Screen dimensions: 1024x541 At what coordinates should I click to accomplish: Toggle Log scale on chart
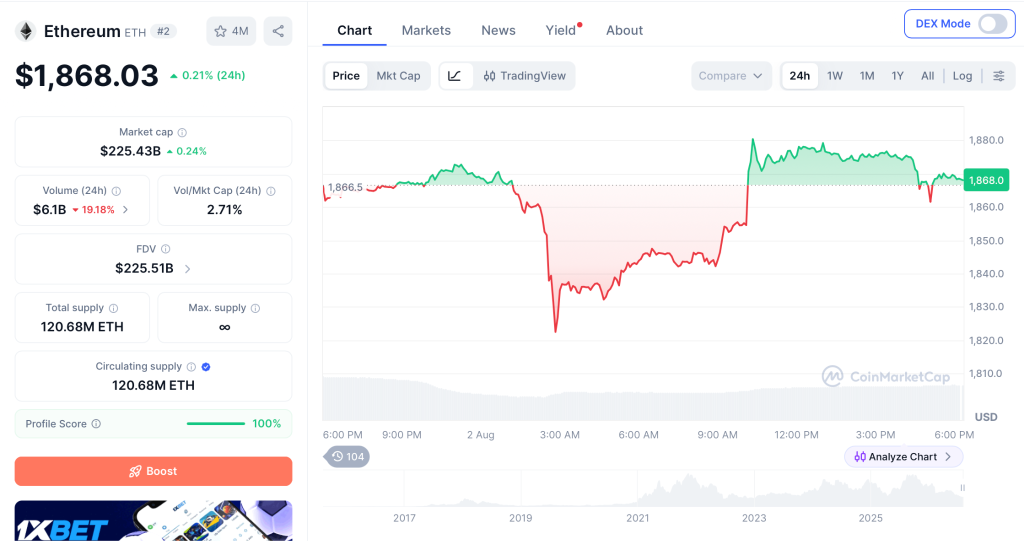[962, 76]
